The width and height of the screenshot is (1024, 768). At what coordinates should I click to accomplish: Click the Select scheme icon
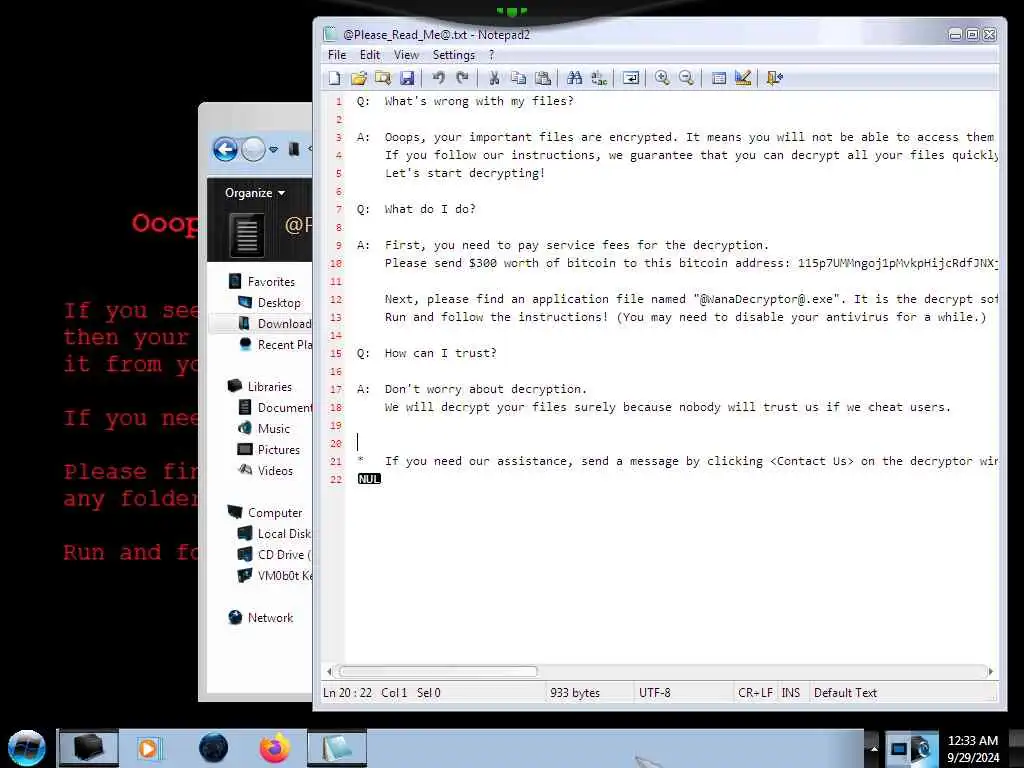(x=718, y=78)
